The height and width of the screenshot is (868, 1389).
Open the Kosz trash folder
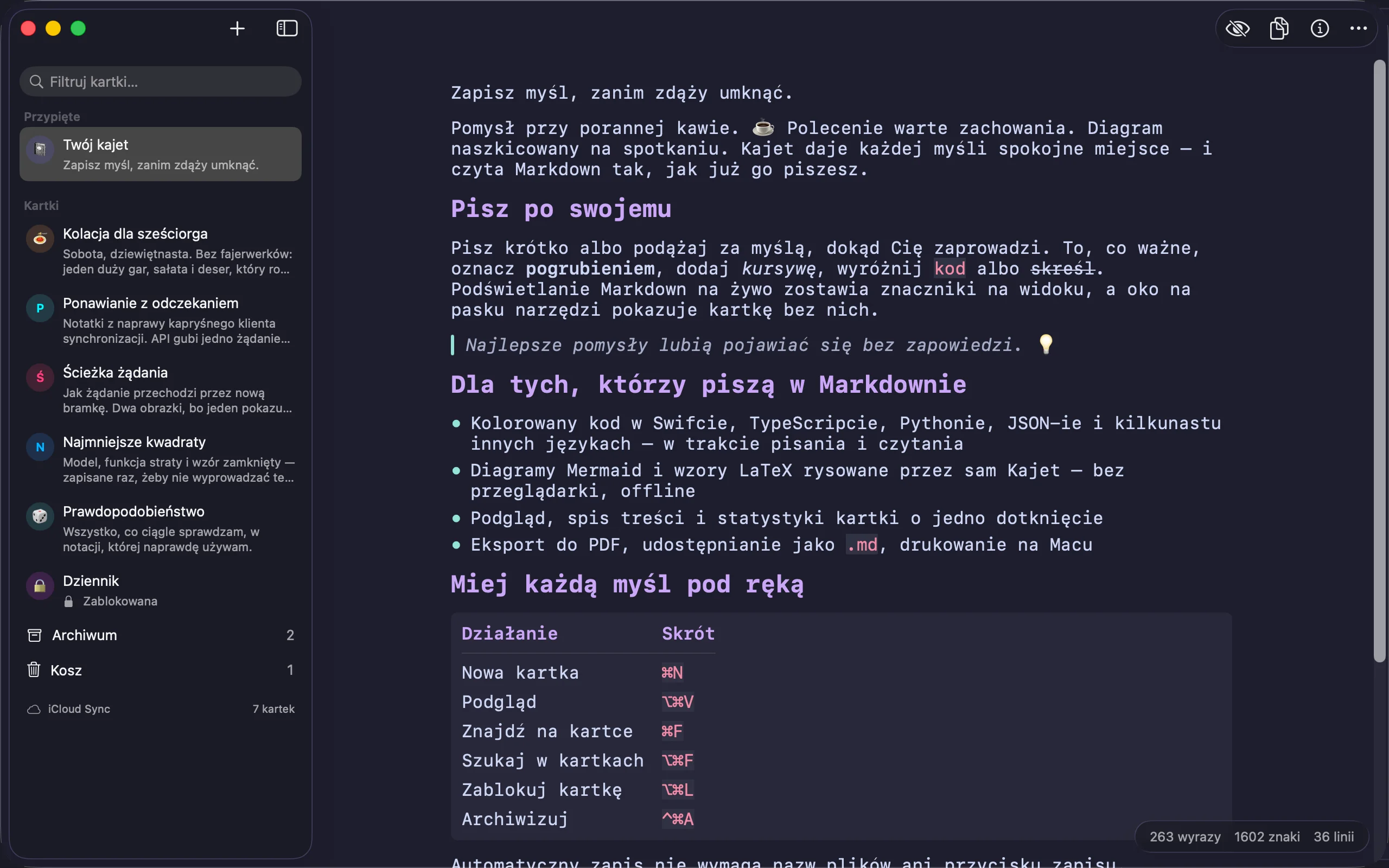point(161,670)
